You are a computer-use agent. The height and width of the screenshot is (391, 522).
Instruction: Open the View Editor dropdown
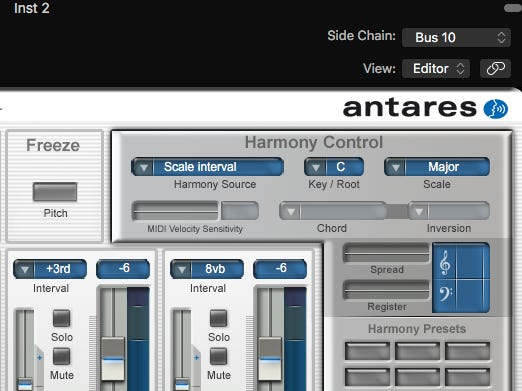click(436, 68)
